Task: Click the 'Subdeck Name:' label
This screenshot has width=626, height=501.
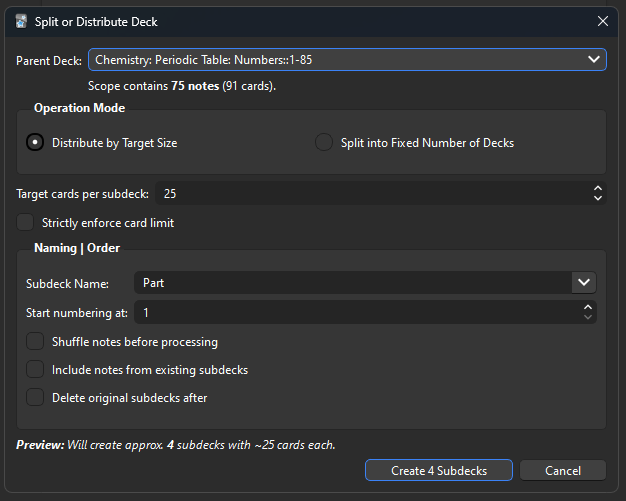Action: pyautogui.click(x=67, y=284)
